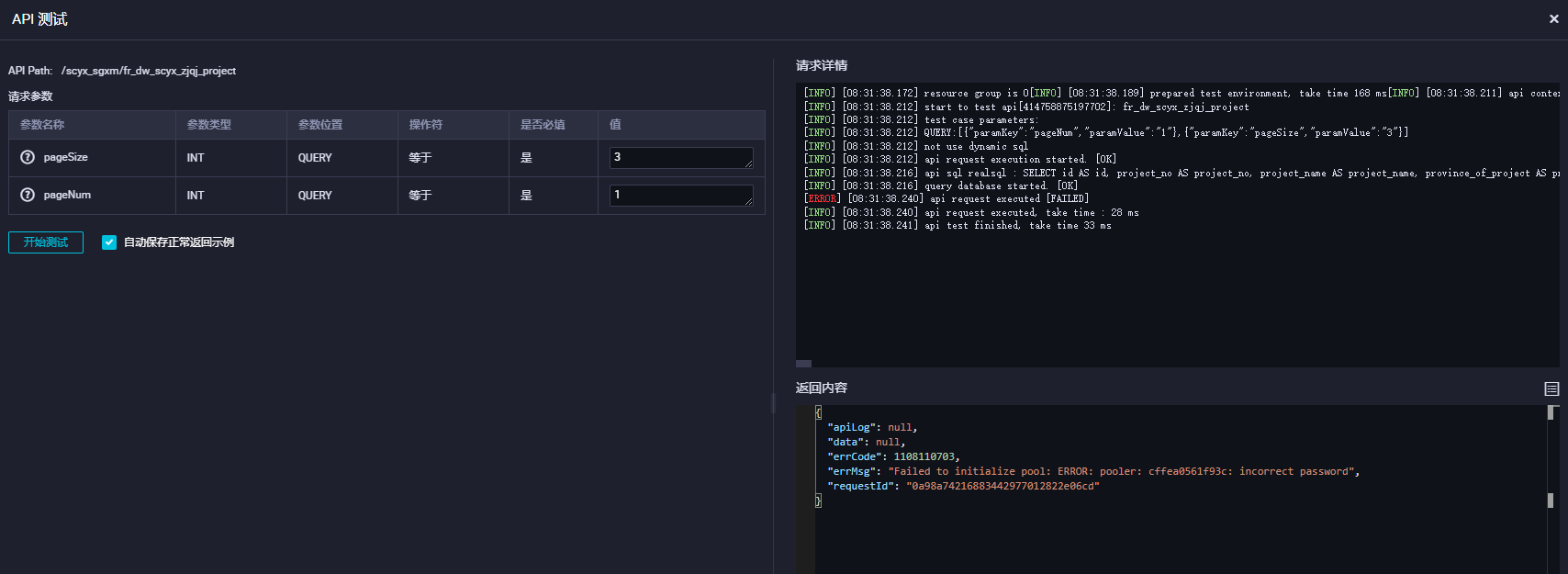Select the pageSize parameter name
This screenshot has width=1568, height=574.
click(66, 157)
